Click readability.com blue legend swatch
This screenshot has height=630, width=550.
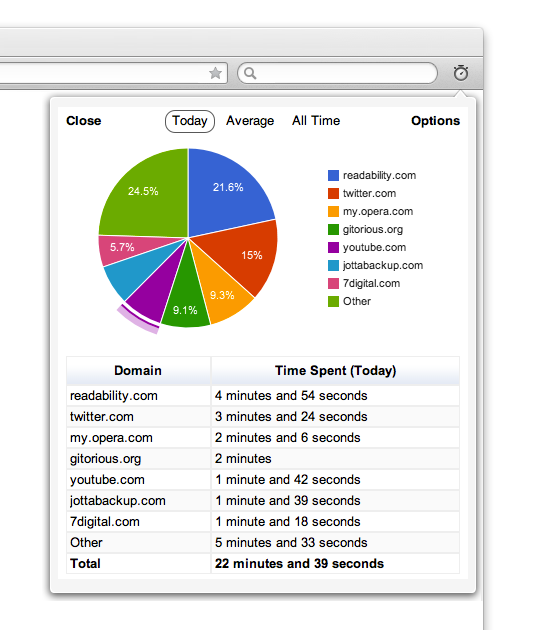(333, 175)
